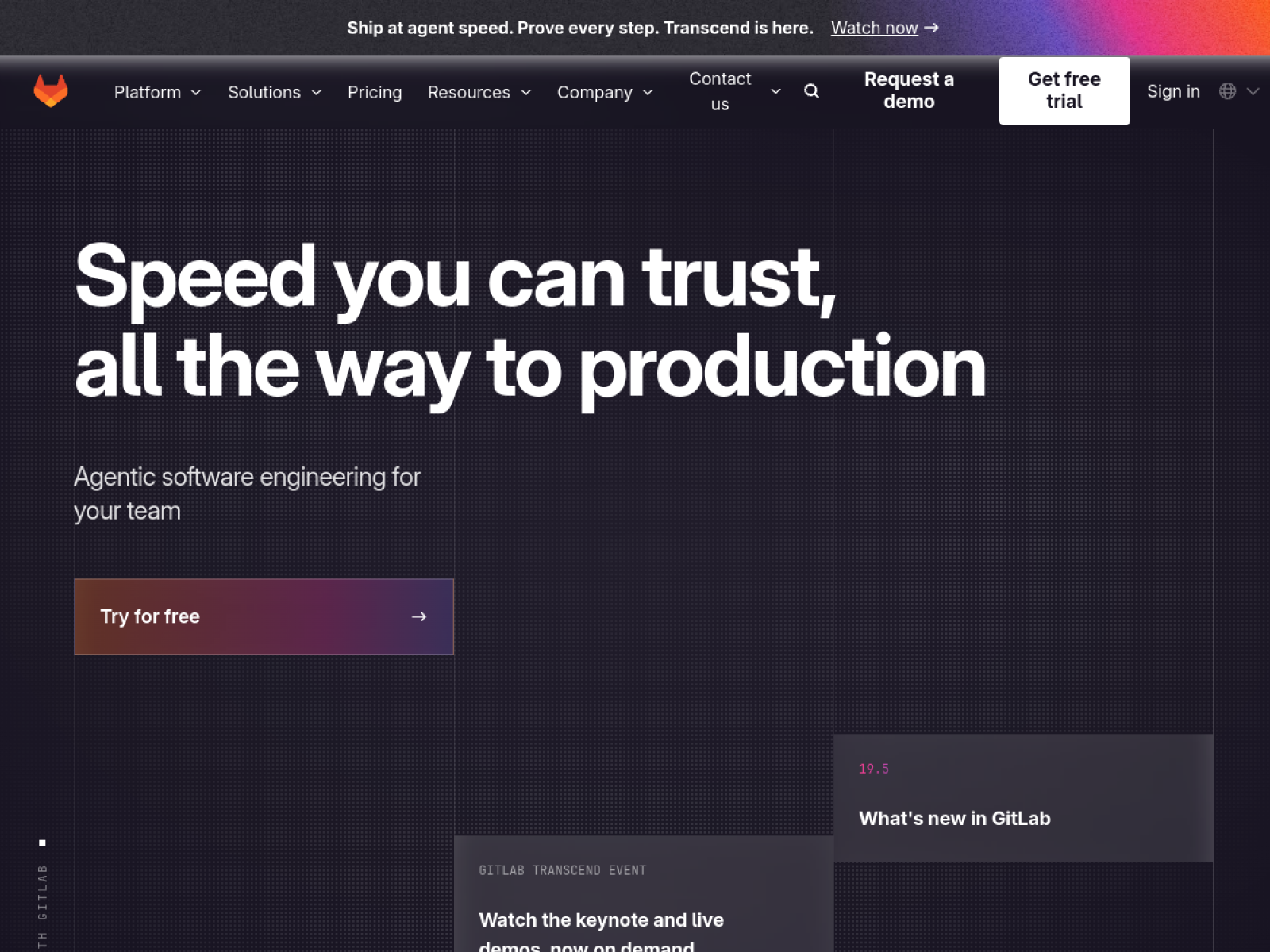Open What's new in GitLab card
Image resolution: width=1270 pixels, height=952 pixels.
click(x=1023, y=798)
